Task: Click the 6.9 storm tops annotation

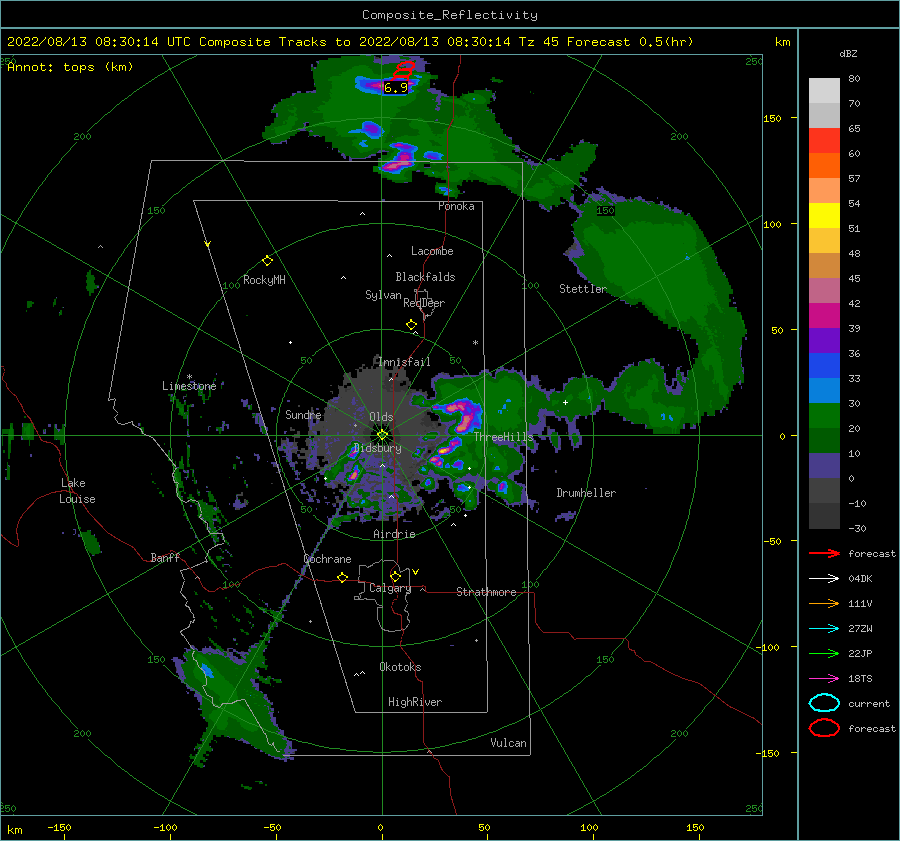Action: coord(395,88)
